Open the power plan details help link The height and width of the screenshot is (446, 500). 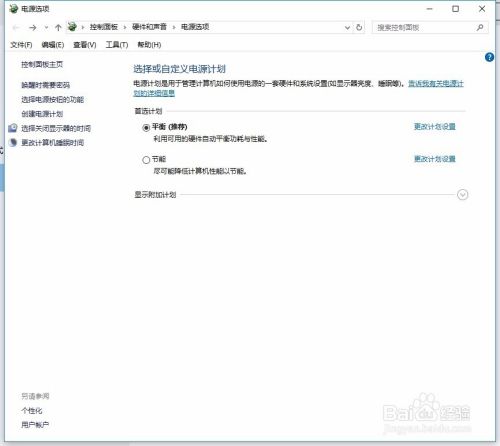(436, 83)
